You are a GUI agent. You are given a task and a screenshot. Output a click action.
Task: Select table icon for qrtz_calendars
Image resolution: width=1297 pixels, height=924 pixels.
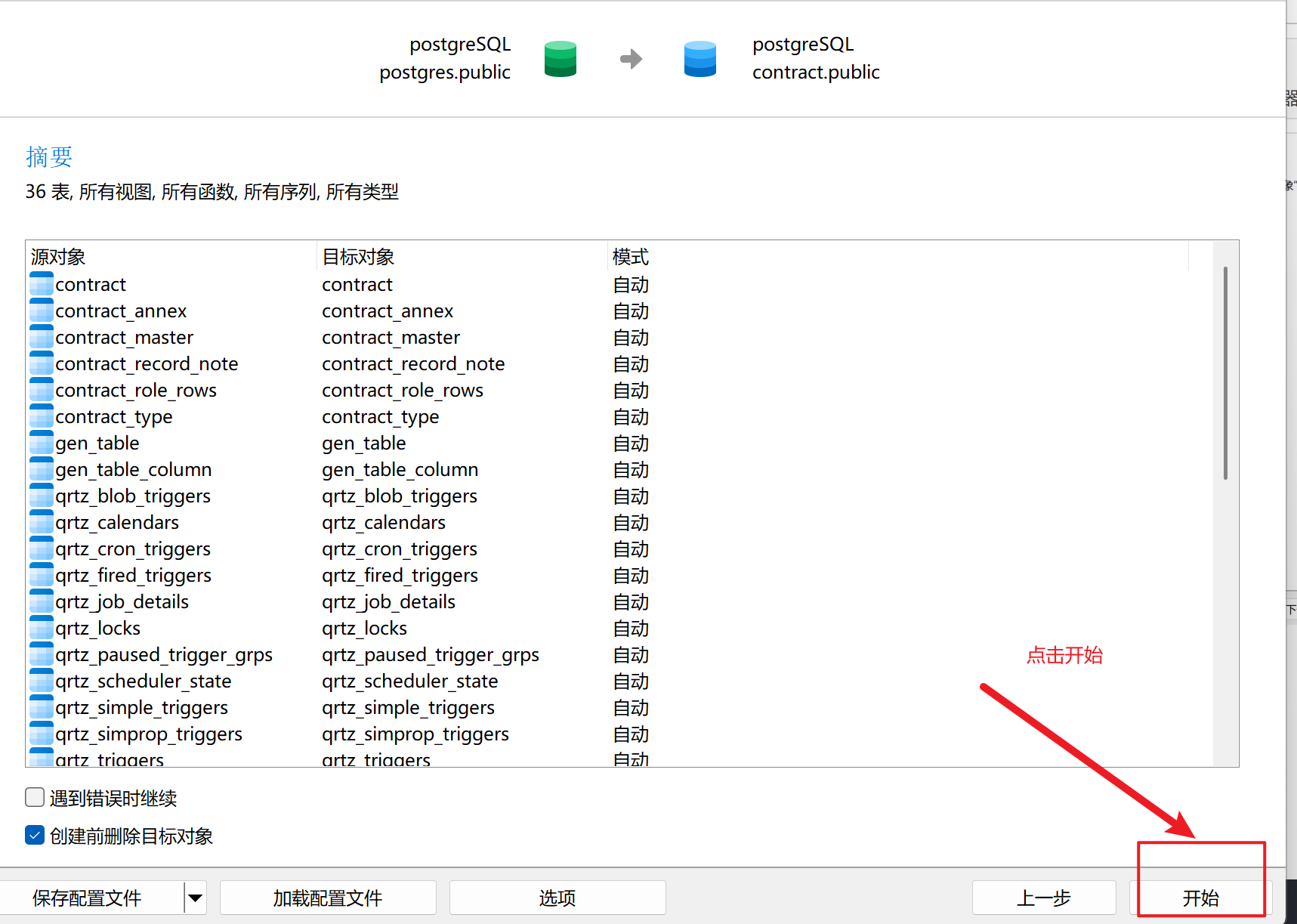[x=42, y=523]
